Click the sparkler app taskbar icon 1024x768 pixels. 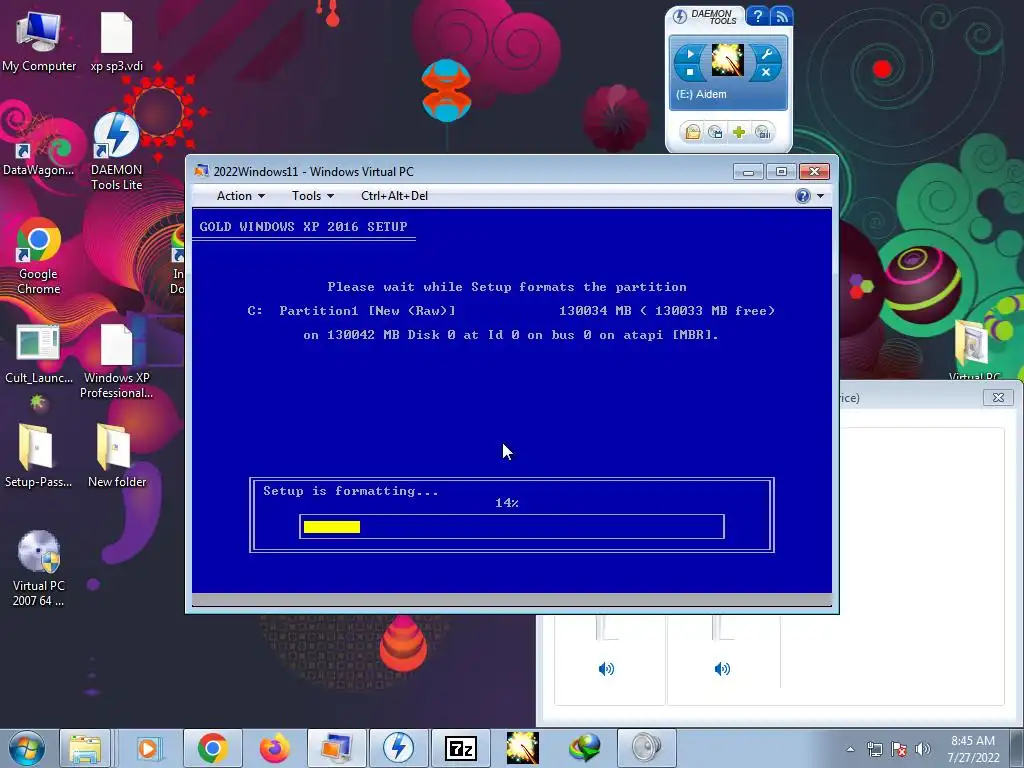pyautogui.click(x=522, y=748)
